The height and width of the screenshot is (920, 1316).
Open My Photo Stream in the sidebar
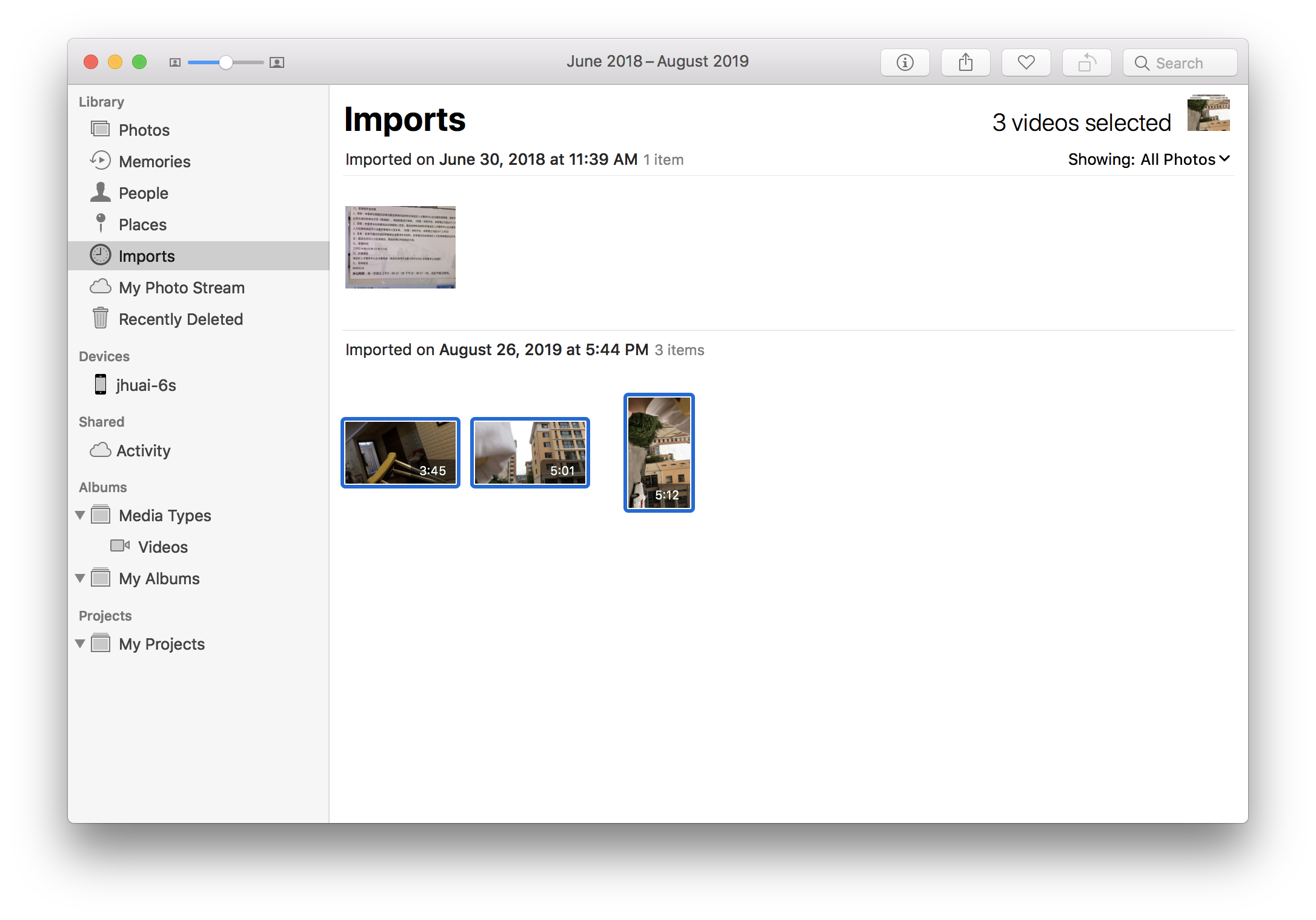(182, 287)
